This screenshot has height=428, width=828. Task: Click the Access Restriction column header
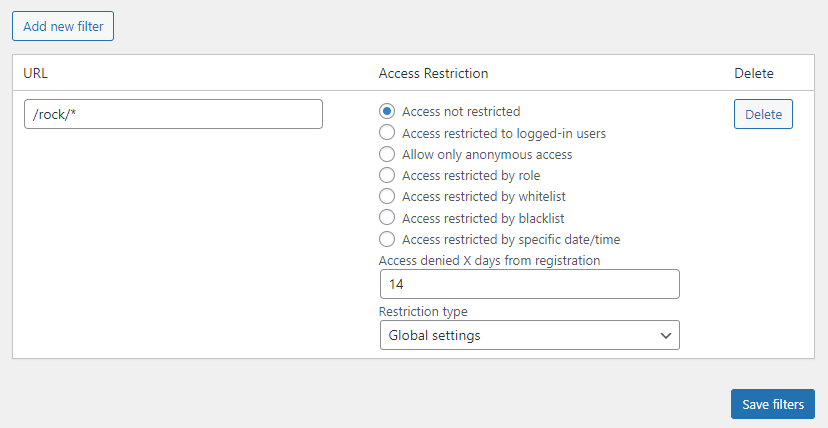433,73
